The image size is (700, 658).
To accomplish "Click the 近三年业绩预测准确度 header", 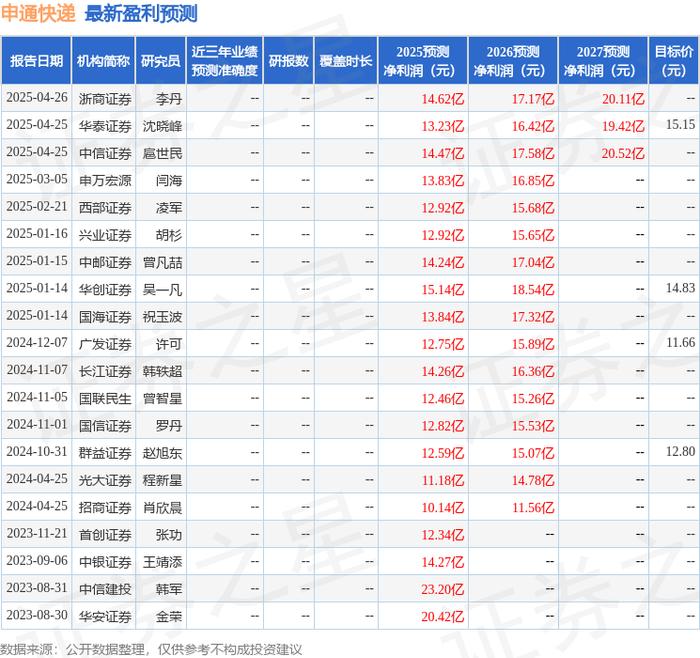I will (225, 61).
